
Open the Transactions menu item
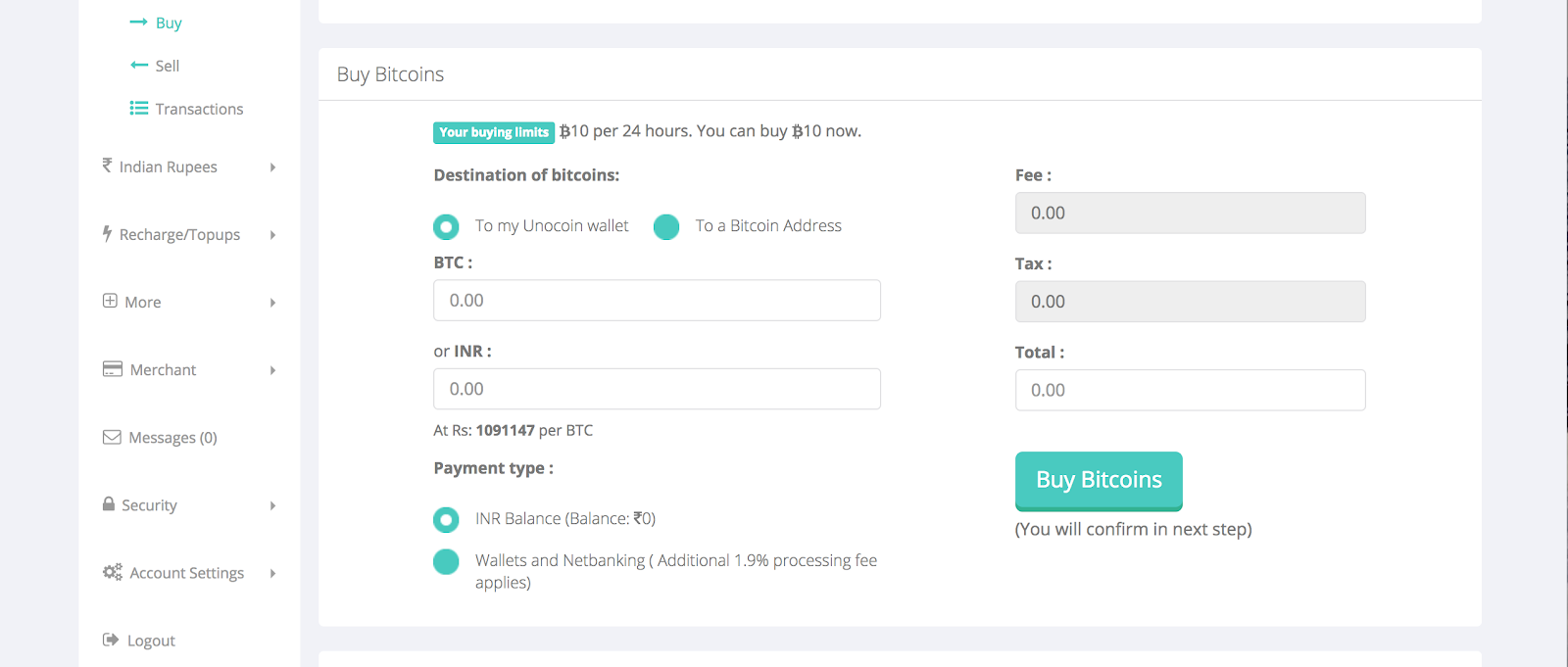[199, 109]
